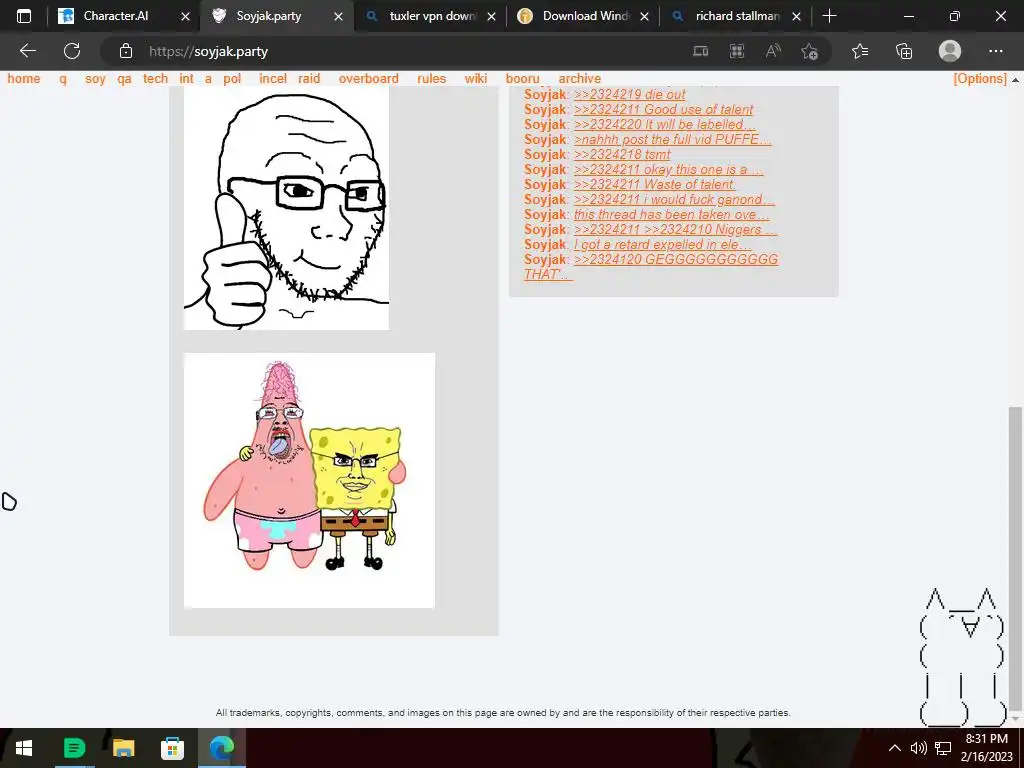Viewport: 1024px width, 768px height.
Task: Open the Favorites list icon
Action: point(860,51)
